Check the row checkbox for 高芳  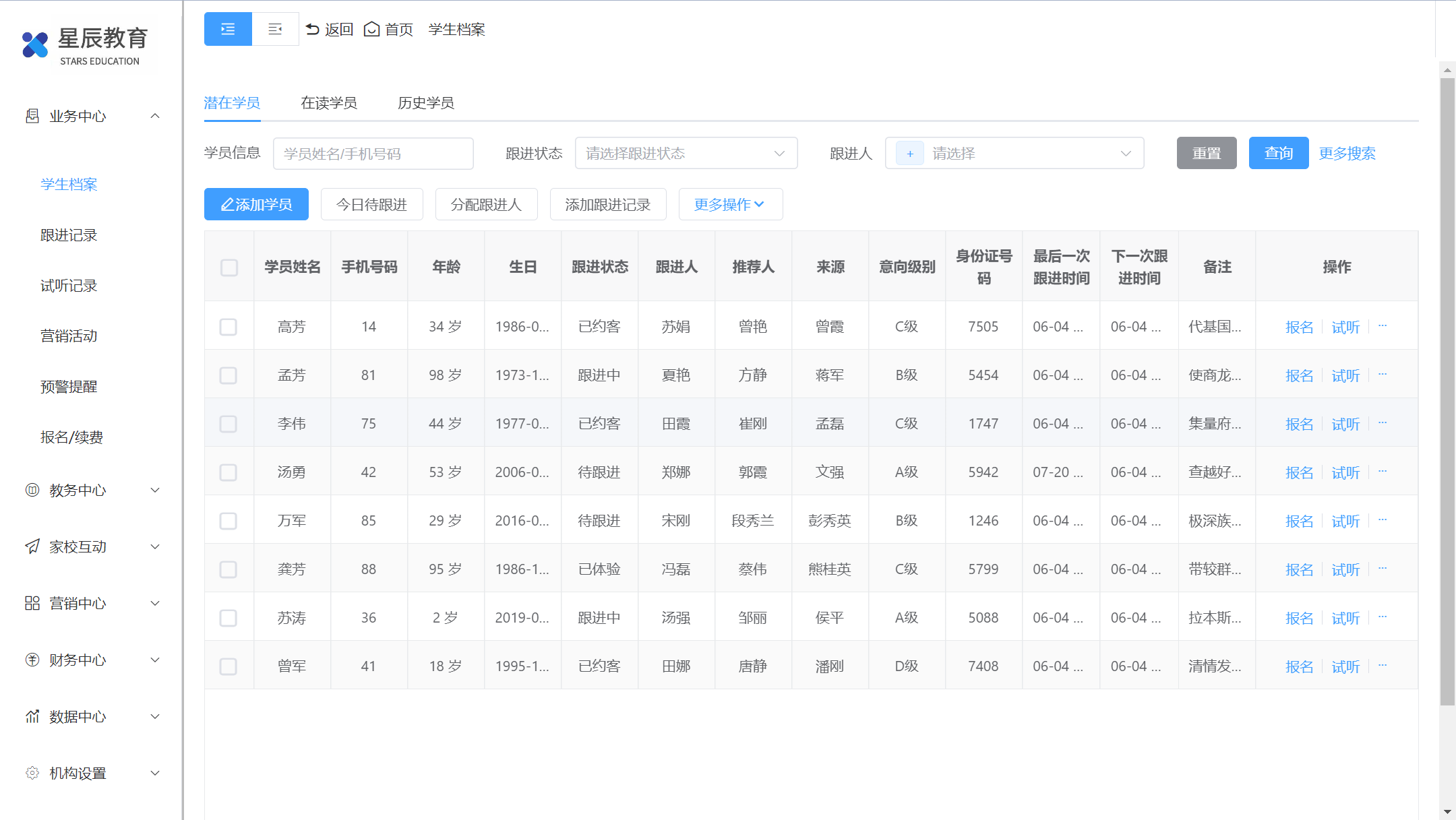point(229,327)
